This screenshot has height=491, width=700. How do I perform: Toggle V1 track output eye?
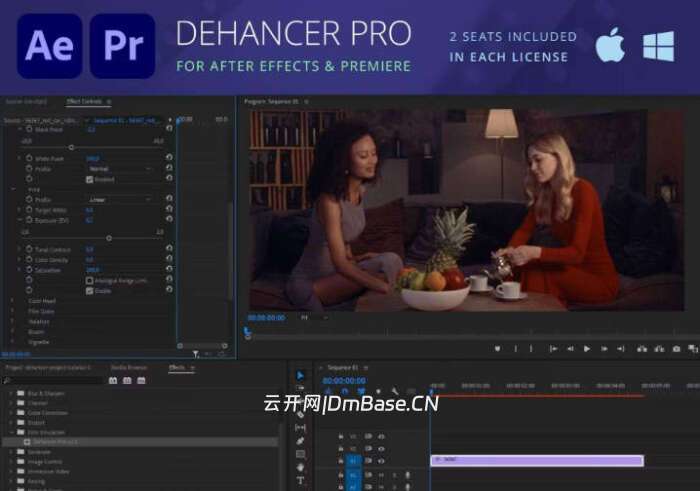(x=382, y=461)
